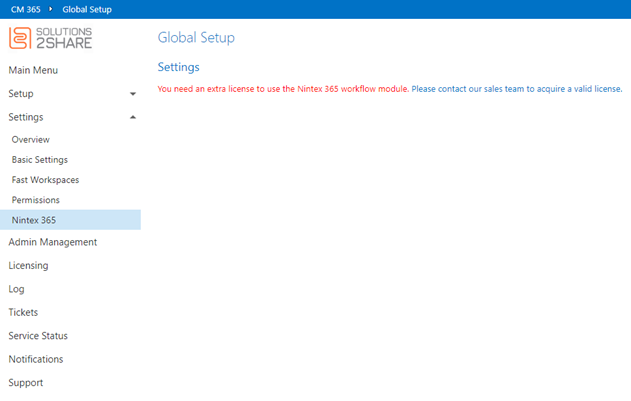The height and width of the screenshot is (401, 631).
Task: Select Fast Workspaces
Action: [45, 180]
